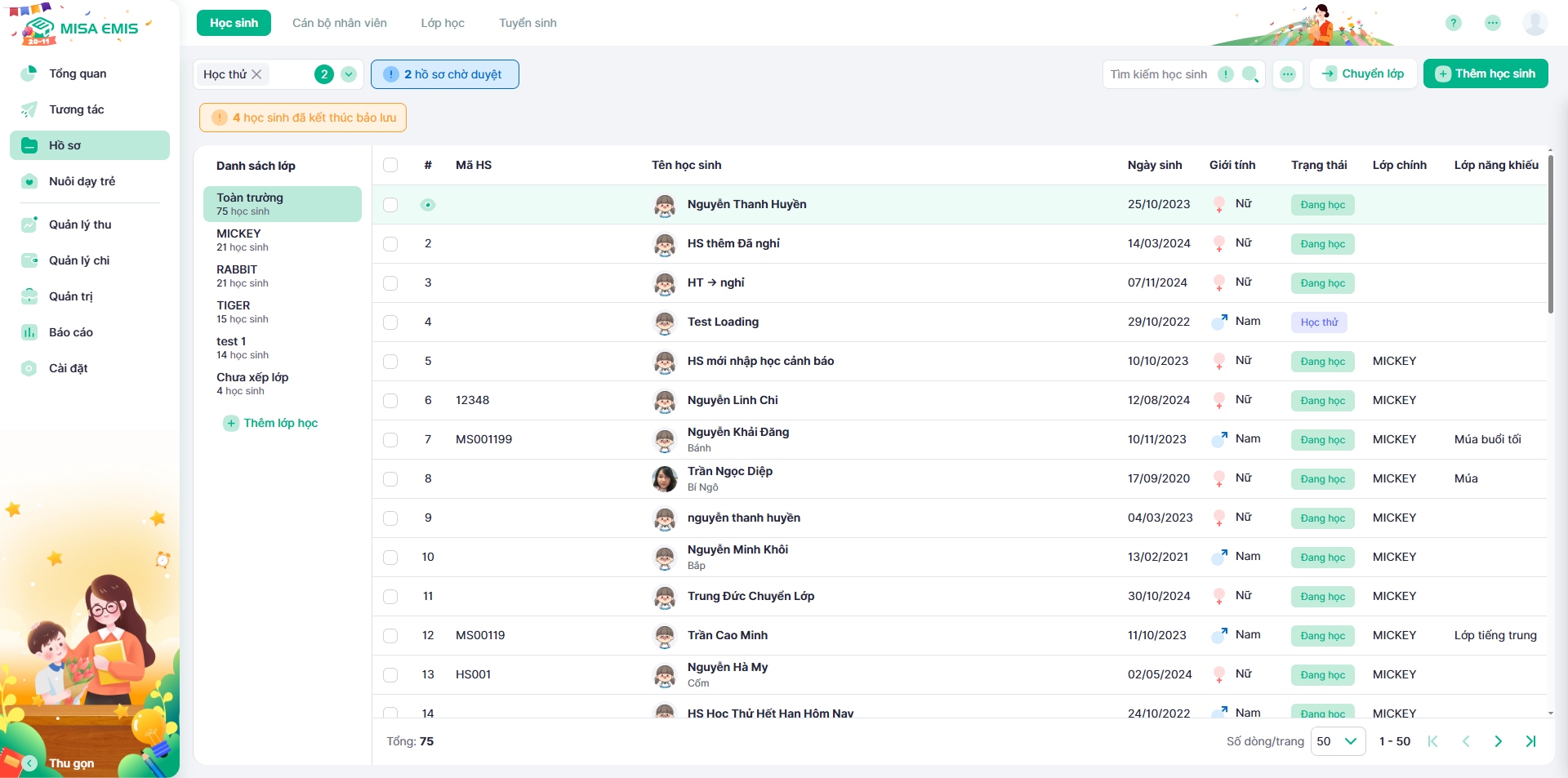Tick the select-all checkbox in table header
Screen dimensions: 1568x778
coord(390,165)
